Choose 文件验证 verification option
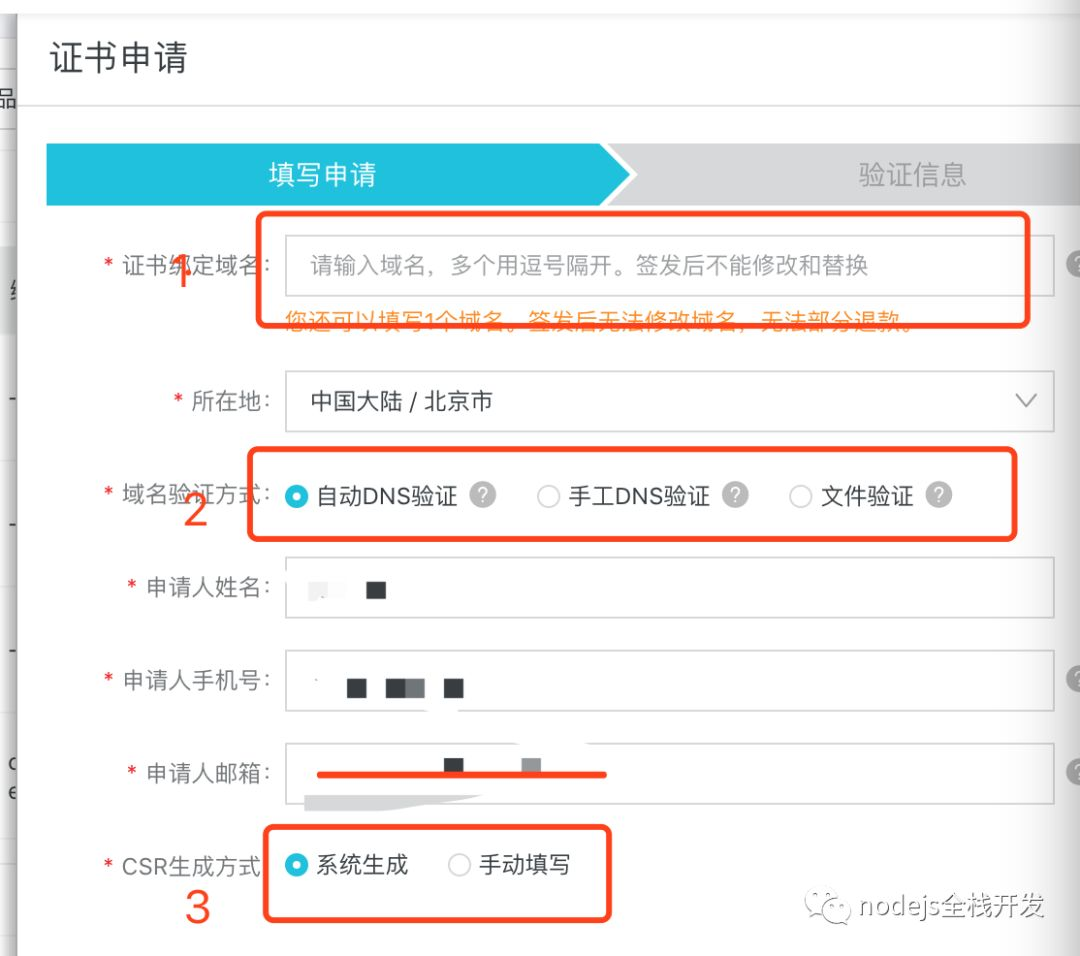The height and width of the screenshot is (956, 1080). (800, 496)
